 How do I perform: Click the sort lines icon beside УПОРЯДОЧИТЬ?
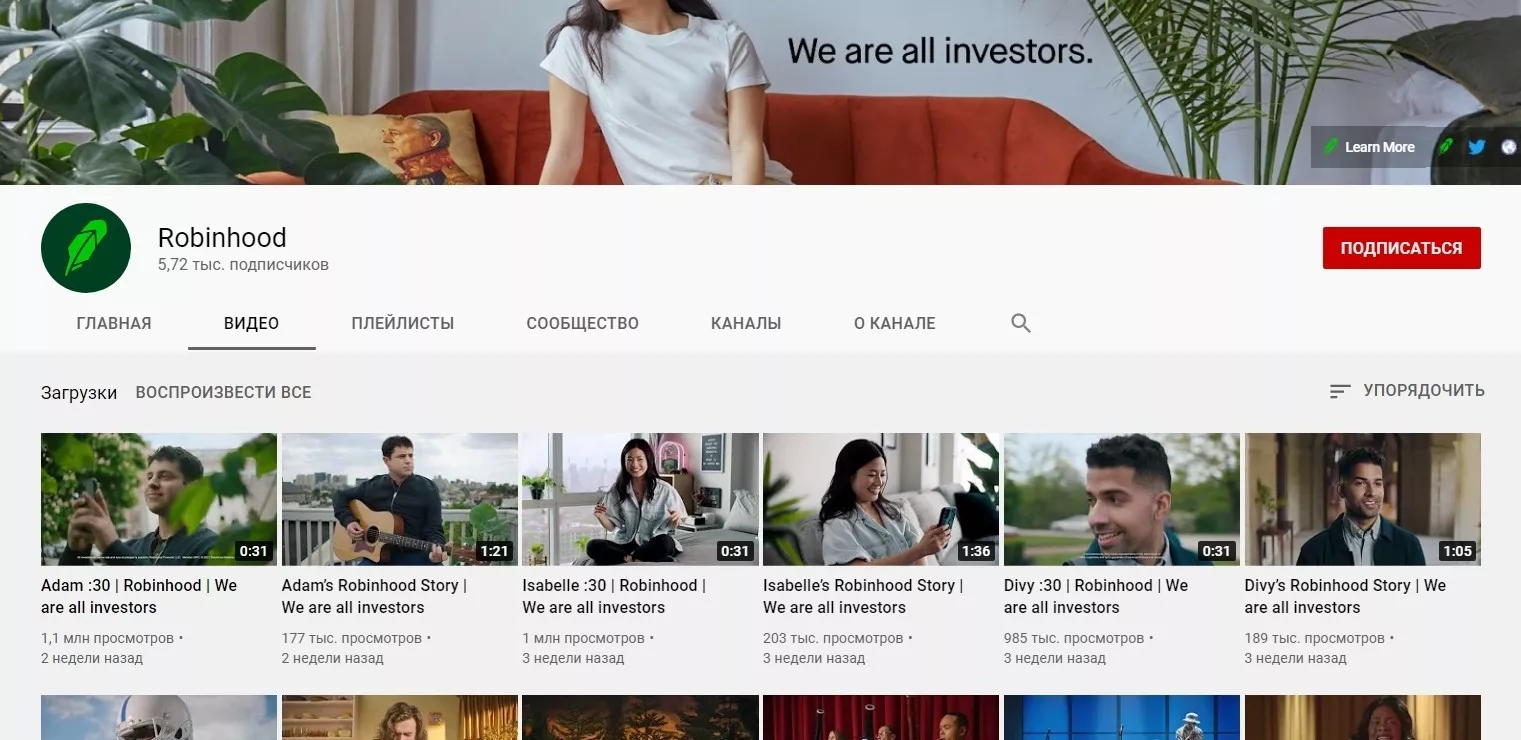1340,391
